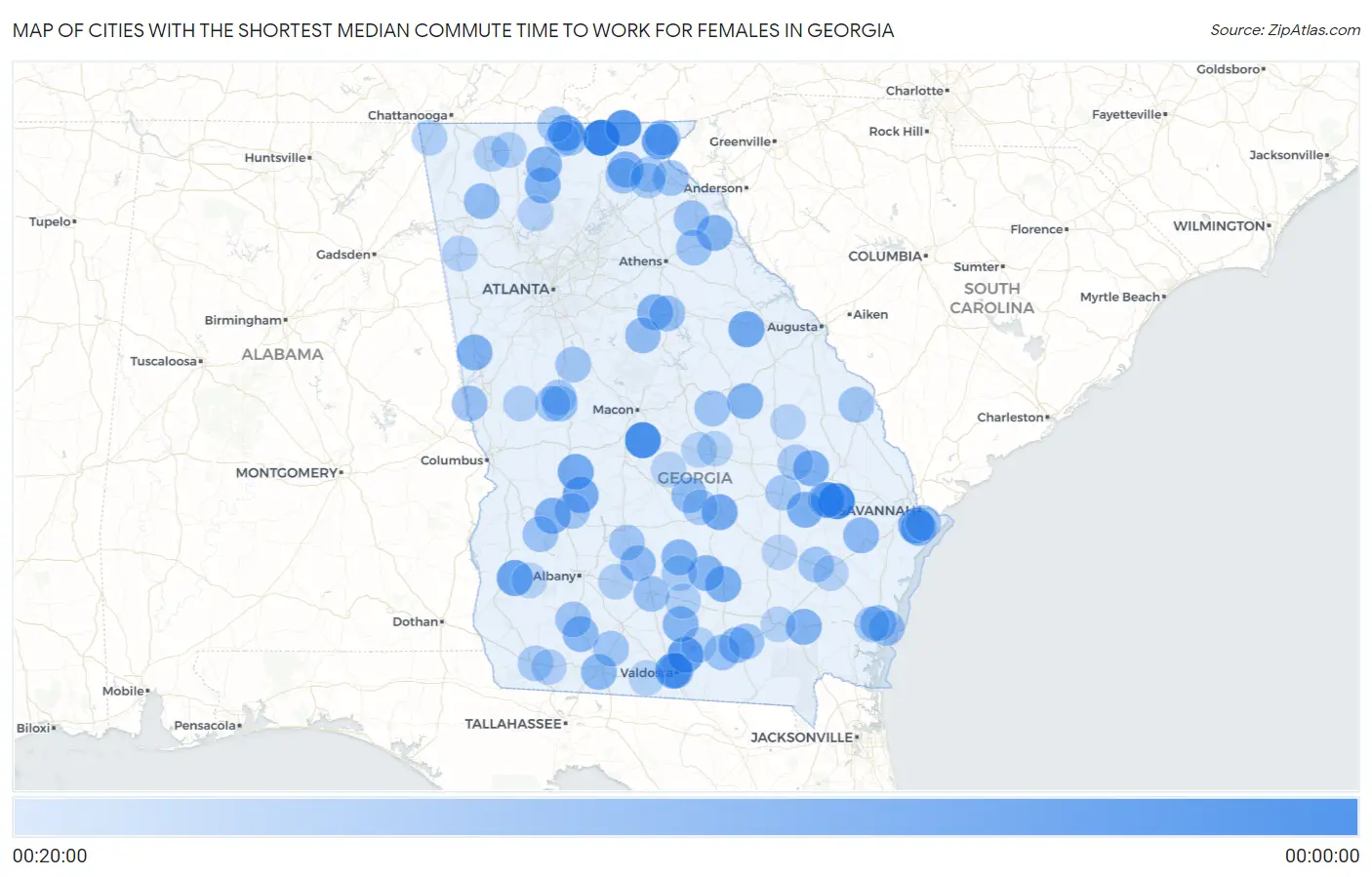The image size is (1372, 877).
Task: Click the GEORGIA state label
Action: click(695, 478)
